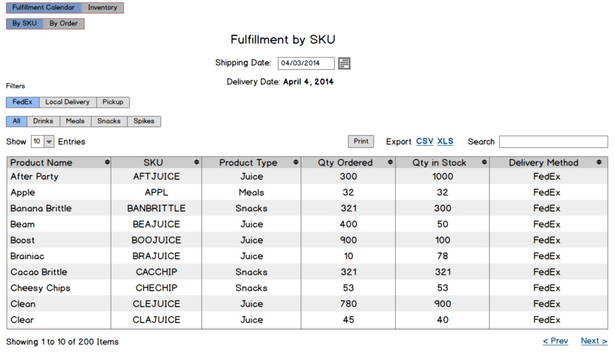Image resolution: width=615 pixels, height=360 pixels.
Task: Sort by Qty in Stock column icon
Action: pyautogui.click(x=484, y=162)
